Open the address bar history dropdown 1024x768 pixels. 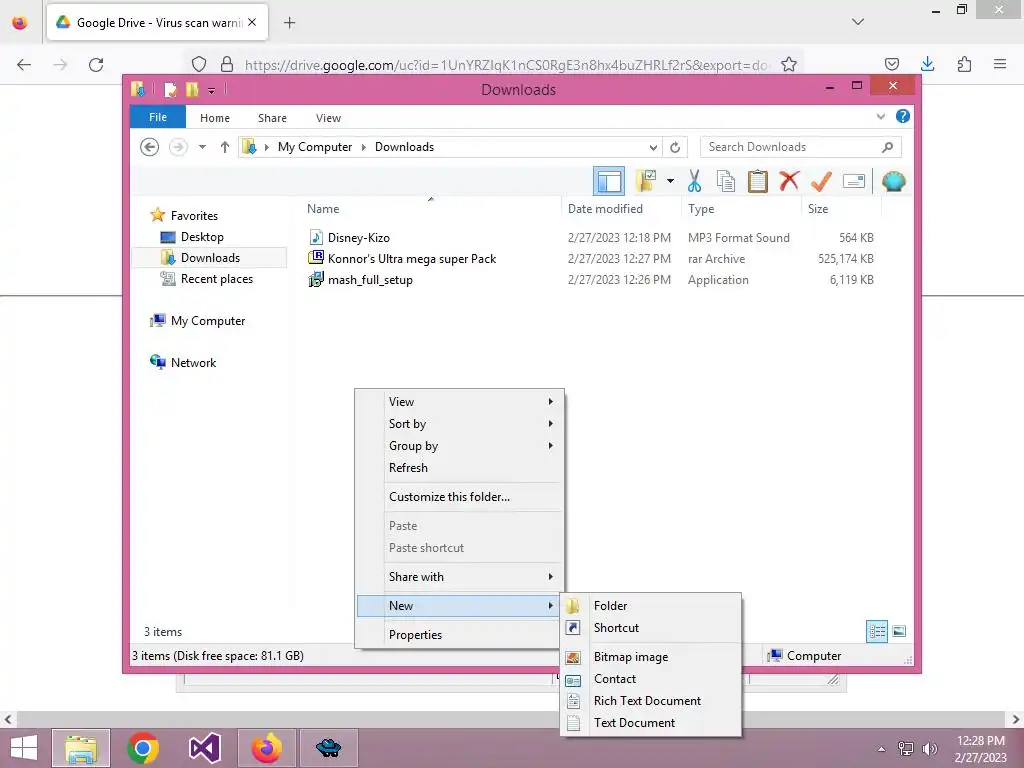click(x=653, y=147)
